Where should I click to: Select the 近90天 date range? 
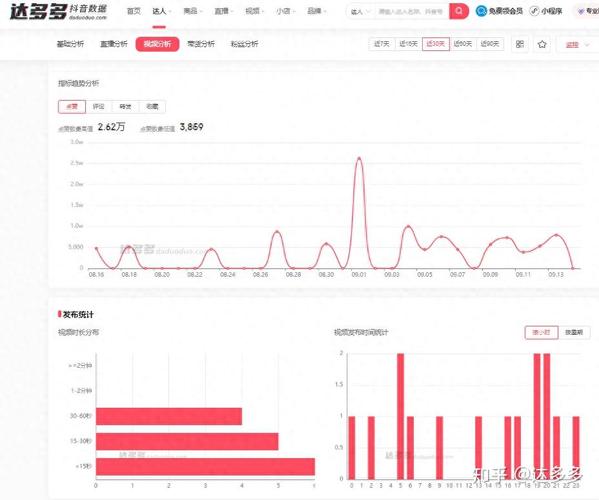490,44
